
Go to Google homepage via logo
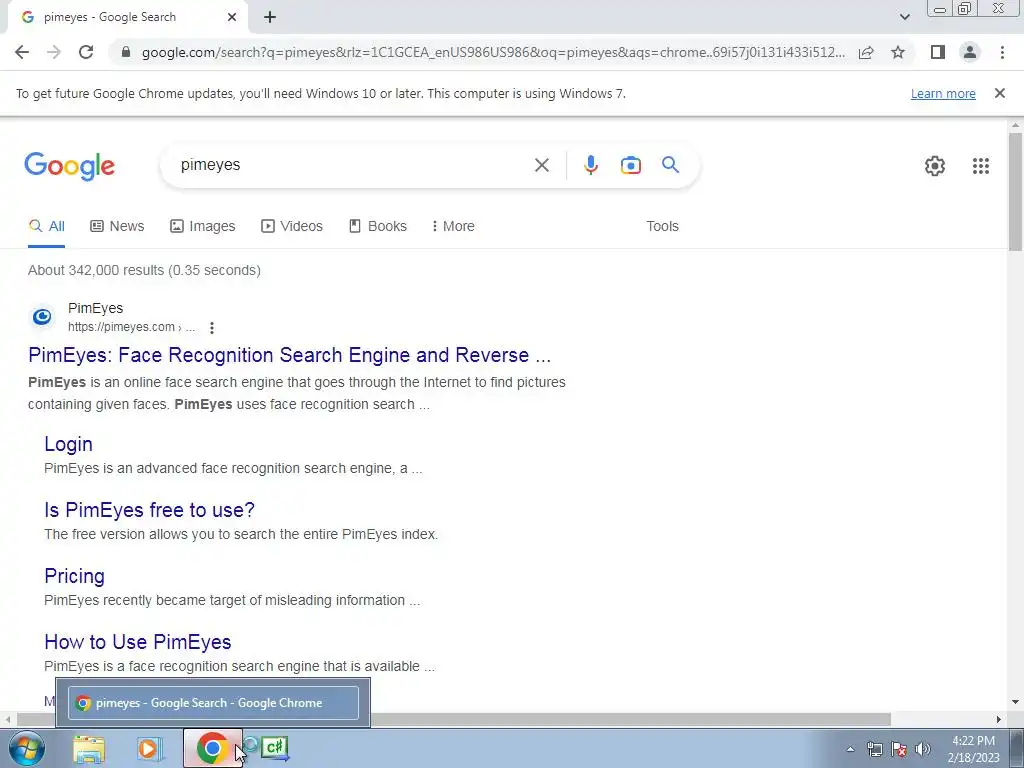(x=70, y=166)
